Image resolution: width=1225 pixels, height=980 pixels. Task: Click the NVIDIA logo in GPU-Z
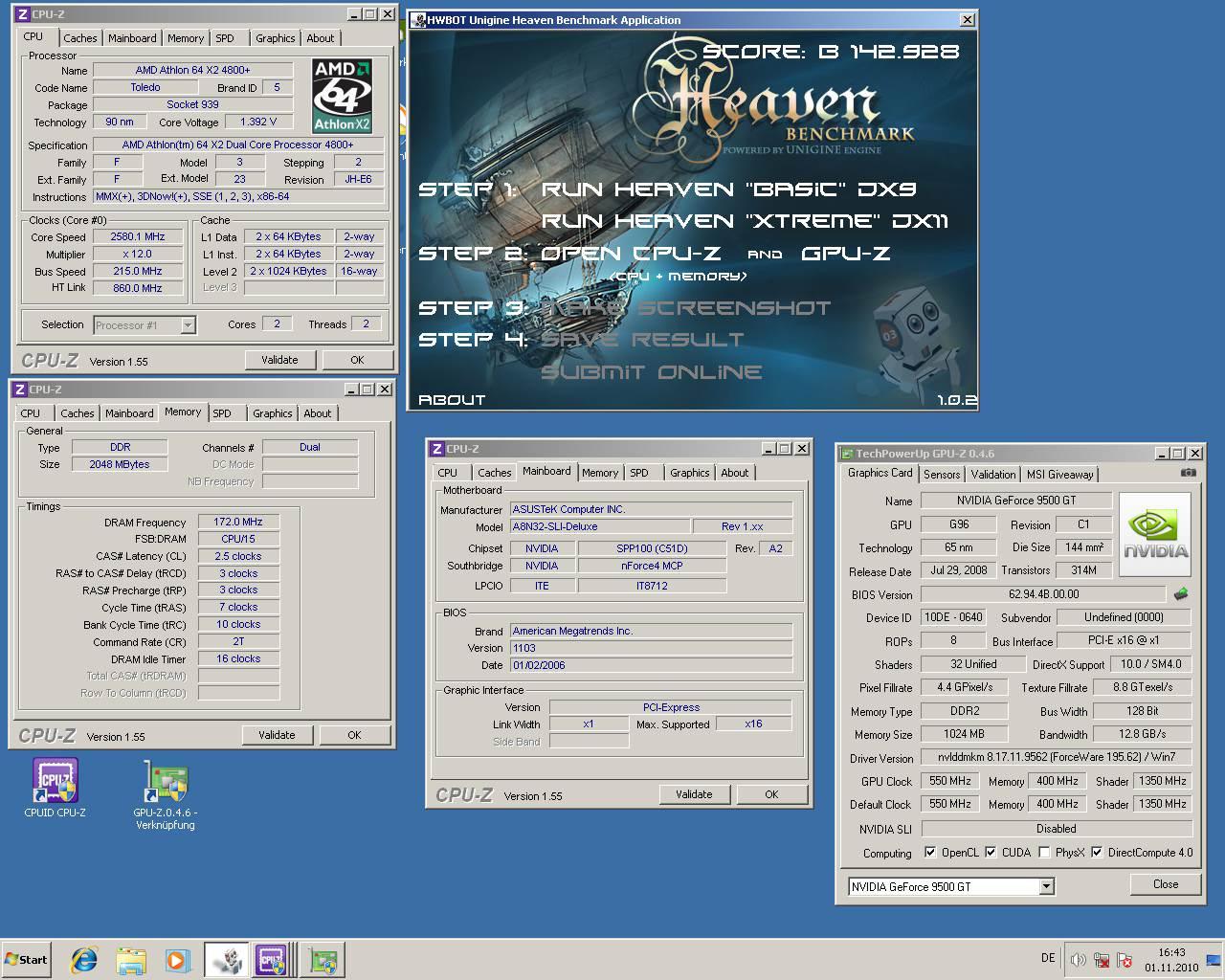click(1155, 534)
